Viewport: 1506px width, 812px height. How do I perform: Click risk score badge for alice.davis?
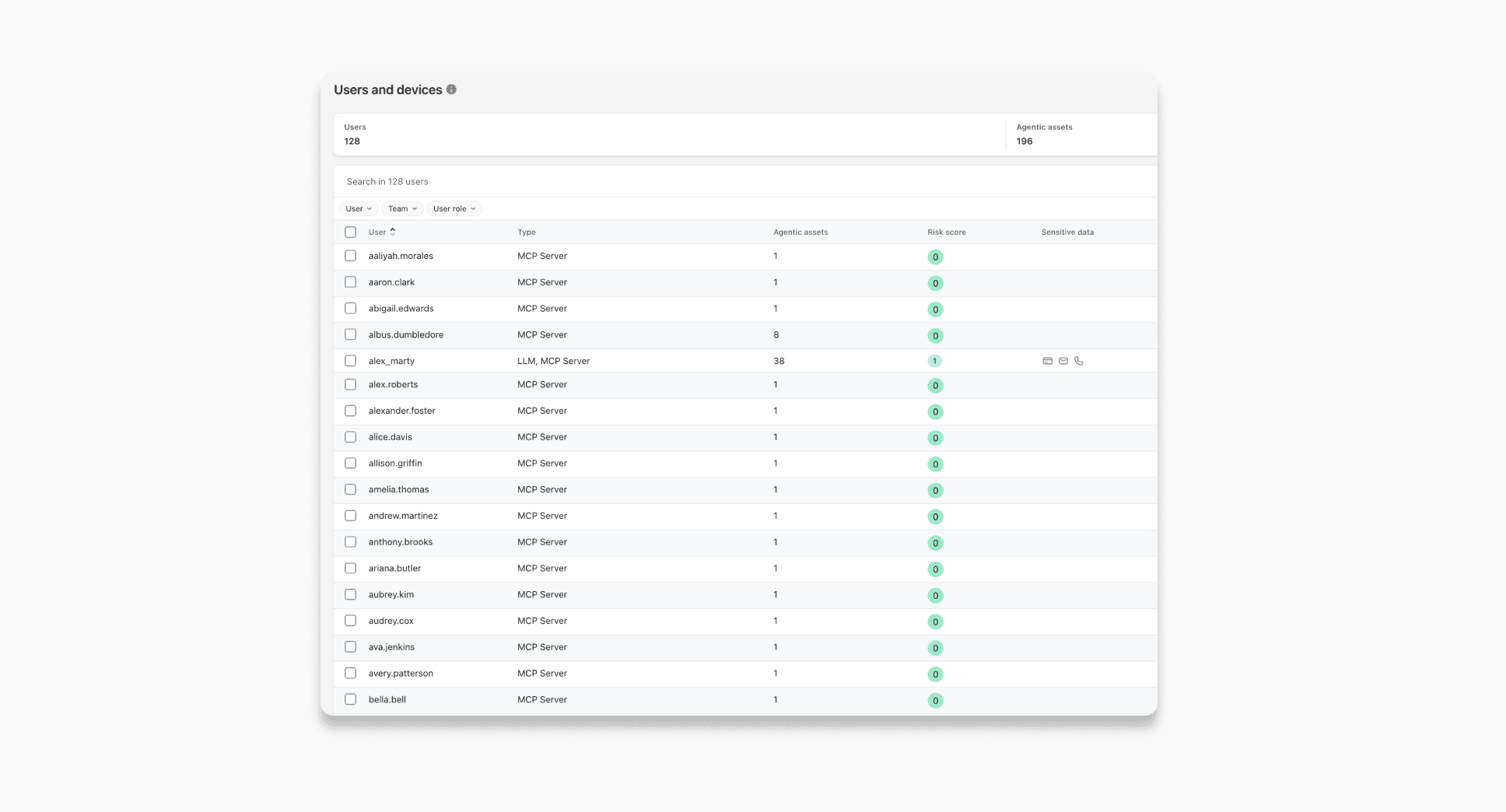tap(935, 438)
